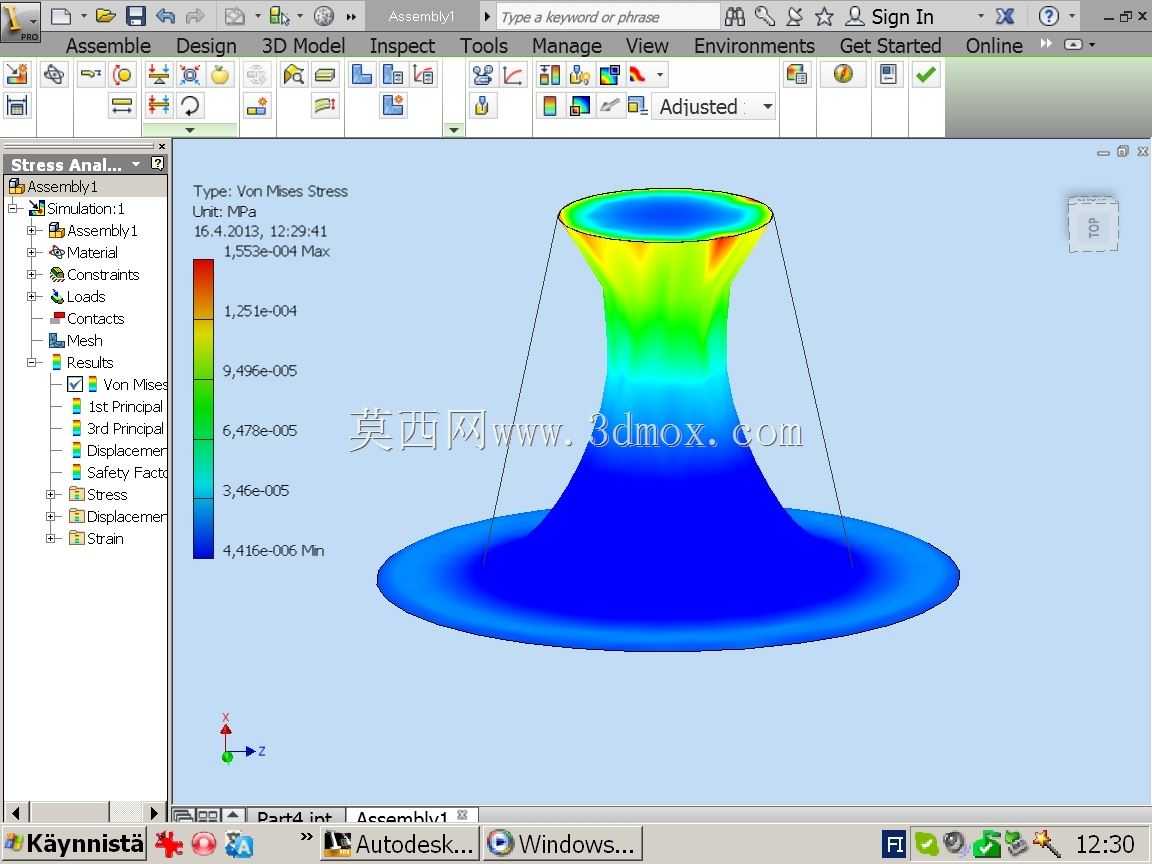Open Stress Analysis Settings icon

pos(888,74)
